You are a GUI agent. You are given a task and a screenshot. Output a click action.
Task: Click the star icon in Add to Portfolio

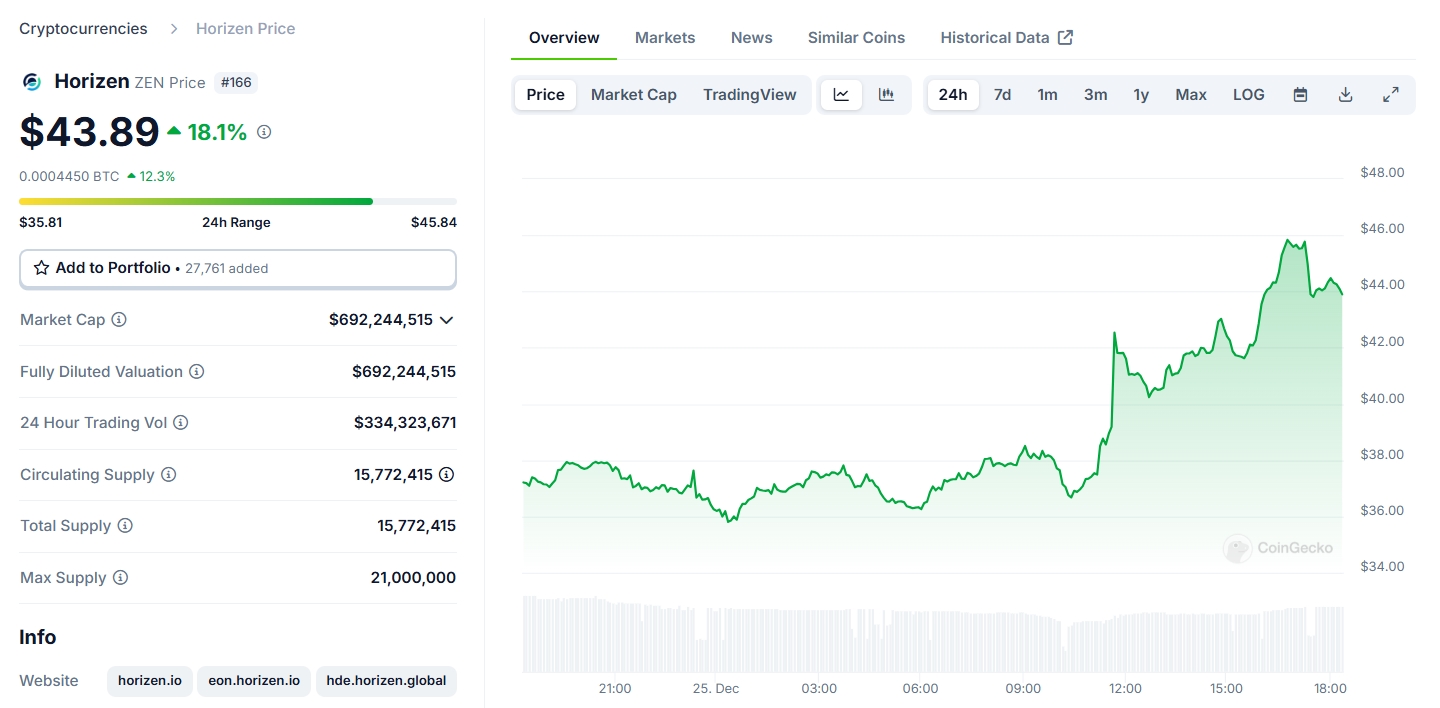coord(42,268)
